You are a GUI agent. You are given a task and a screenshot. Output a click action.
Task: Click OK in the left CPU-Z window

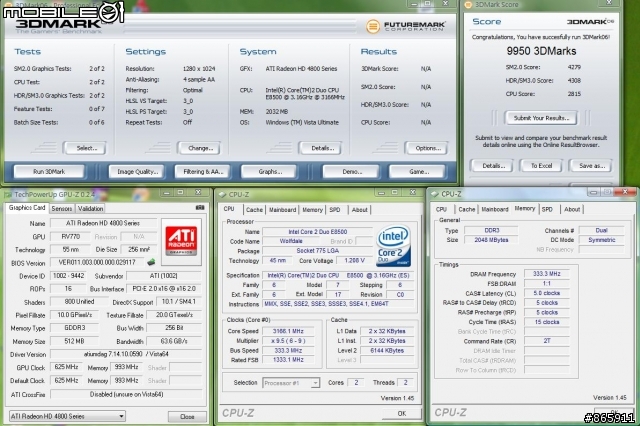click(402, 413)
